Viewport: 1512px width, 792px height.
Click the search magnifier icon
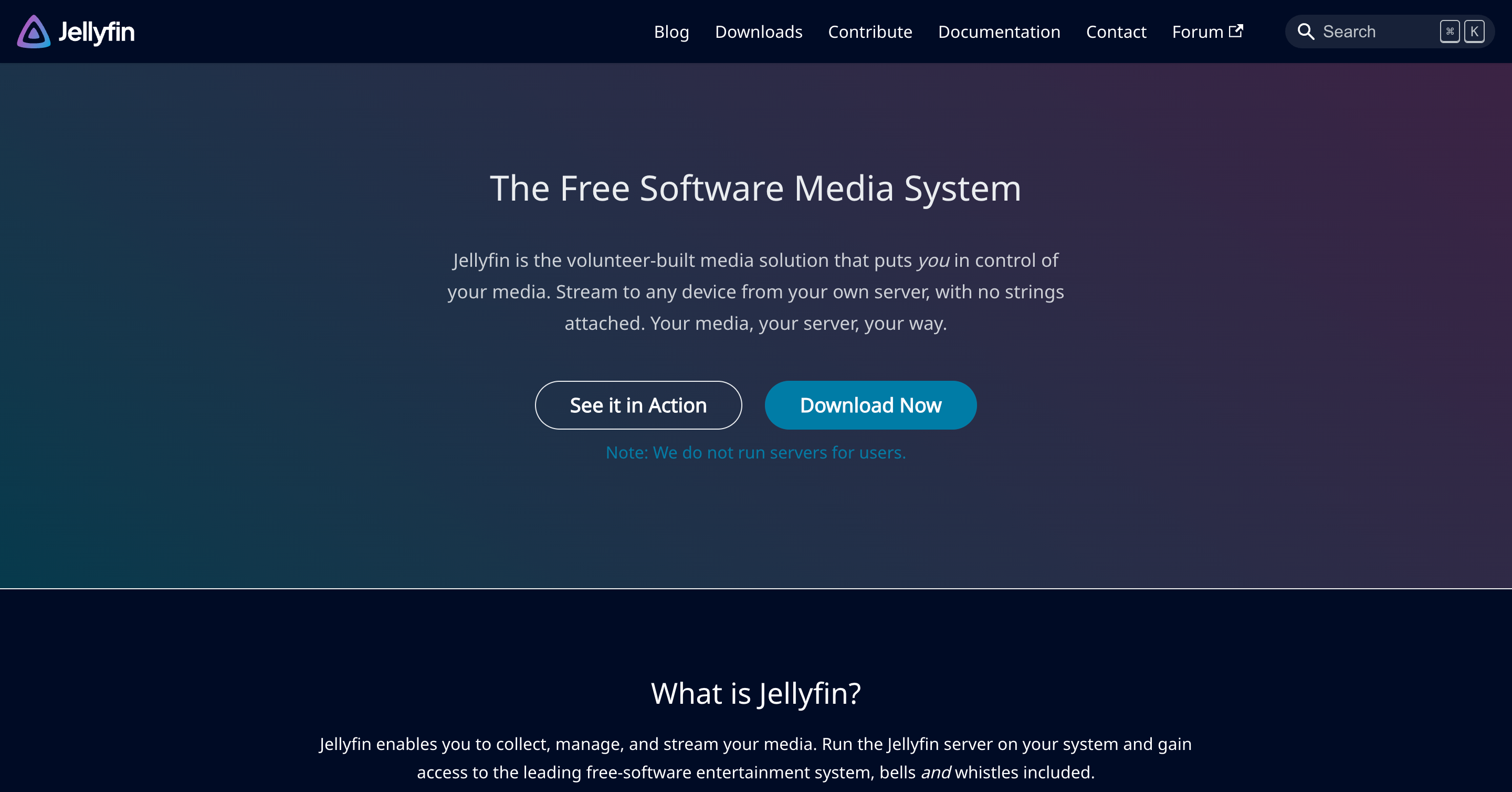click(1306, 31)
